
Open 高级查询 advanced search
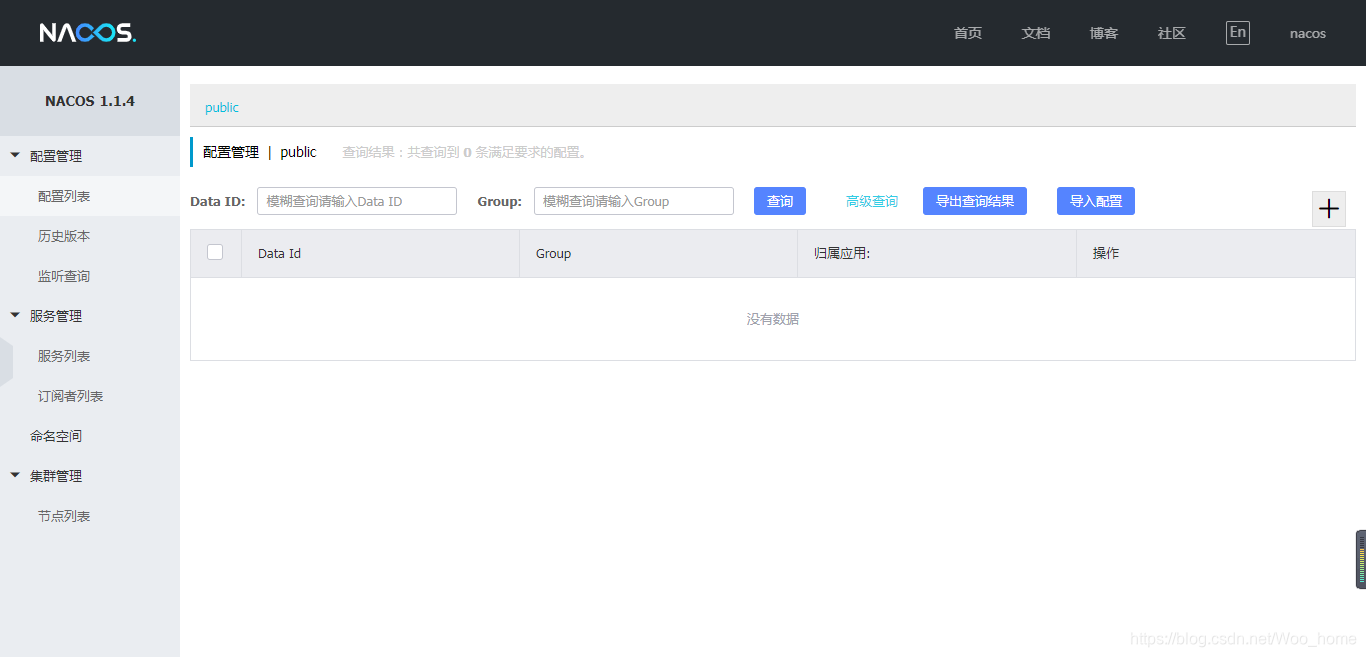[871, 200]
